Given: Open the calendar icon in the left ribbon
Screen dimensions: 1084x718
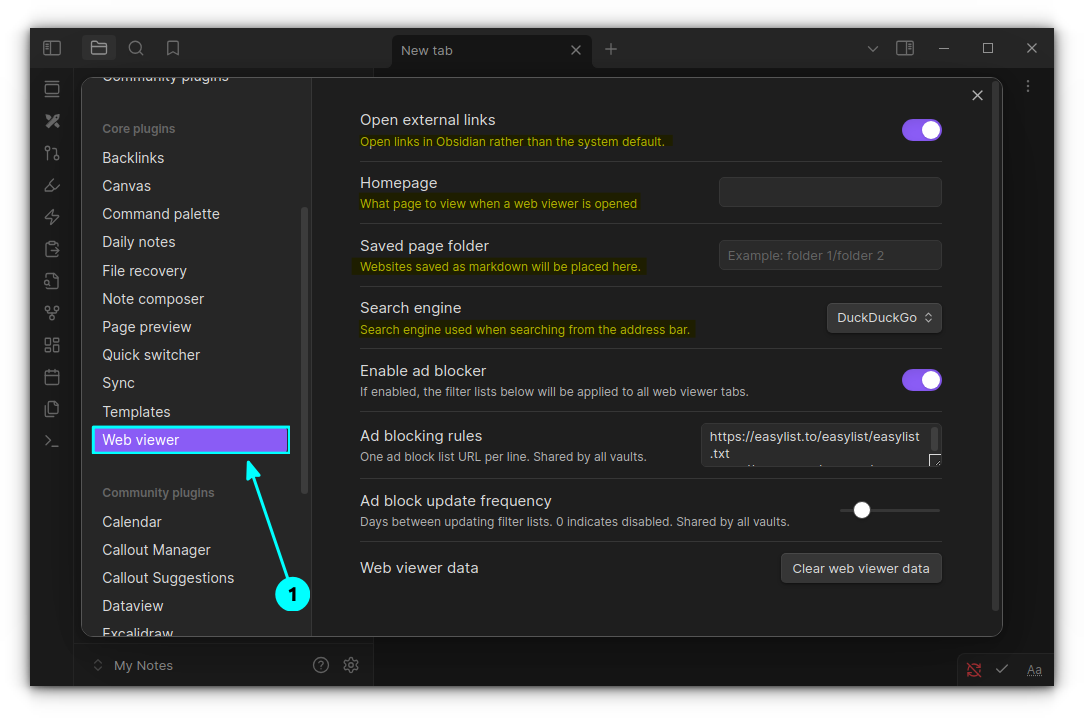Looking at the screenshot, I should [52, 377].
